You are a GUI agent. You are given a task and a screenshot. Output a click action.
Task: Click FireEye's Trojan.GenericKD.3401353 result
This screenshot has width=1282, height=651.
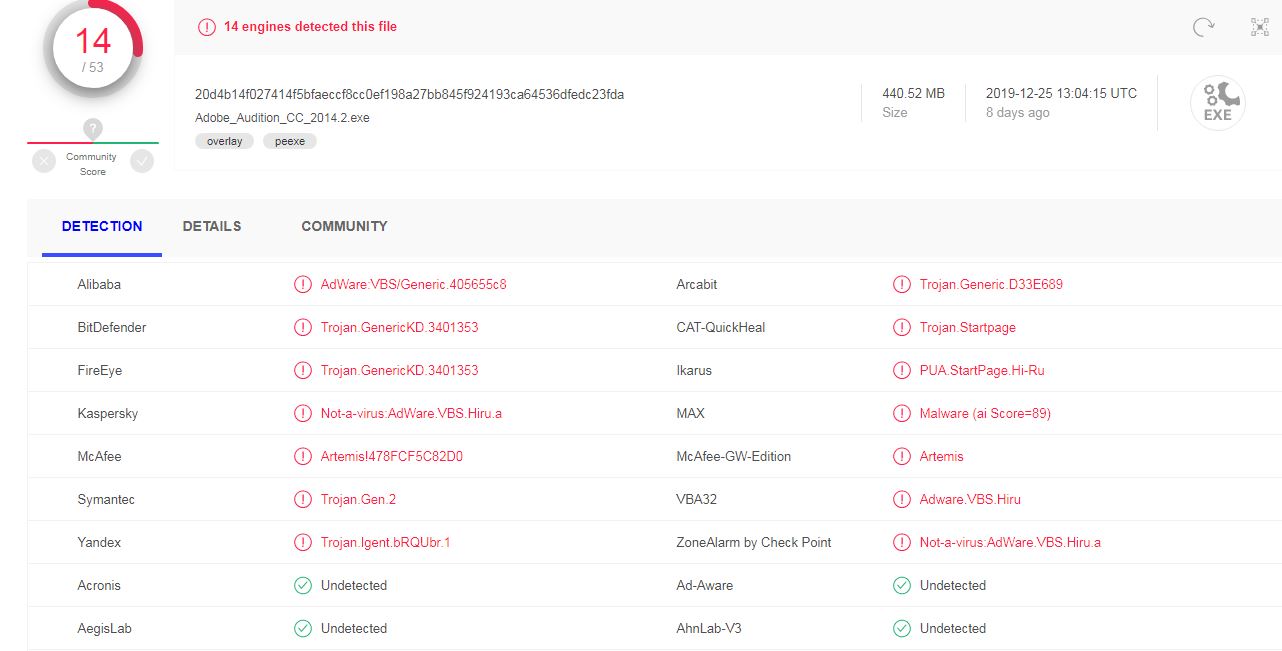[400, 370]
